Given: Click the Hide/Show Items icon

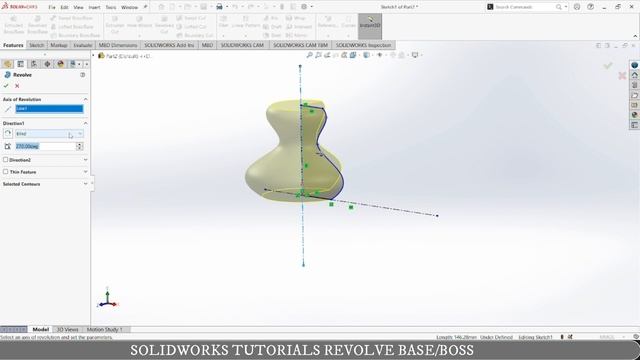Looking at the screenshot, I should (380, 55).
